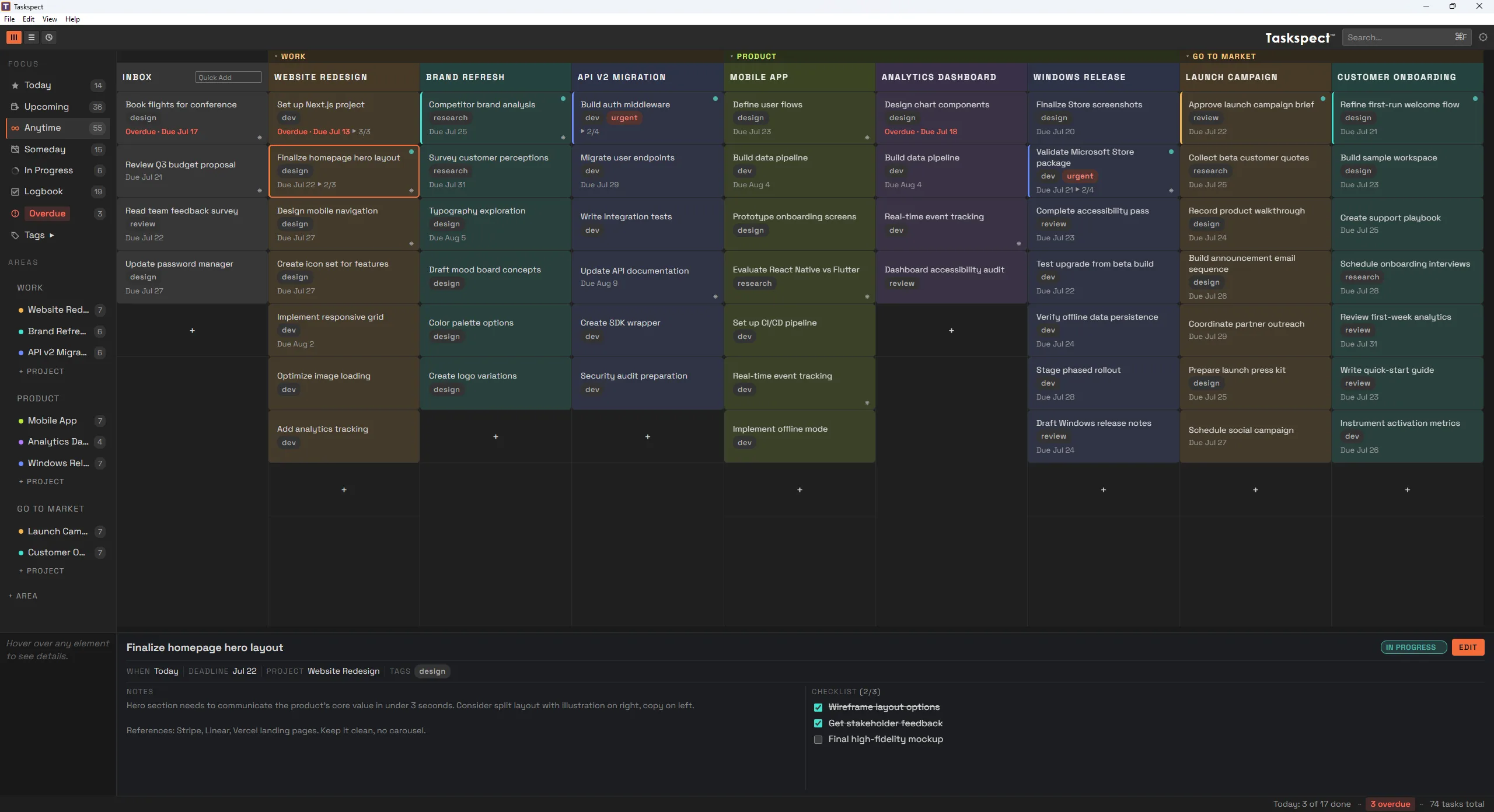The width and height of the screenshot is (1494, 812).
Task: Click the 3 overdue status bar badge
Action: [1390, 804]
